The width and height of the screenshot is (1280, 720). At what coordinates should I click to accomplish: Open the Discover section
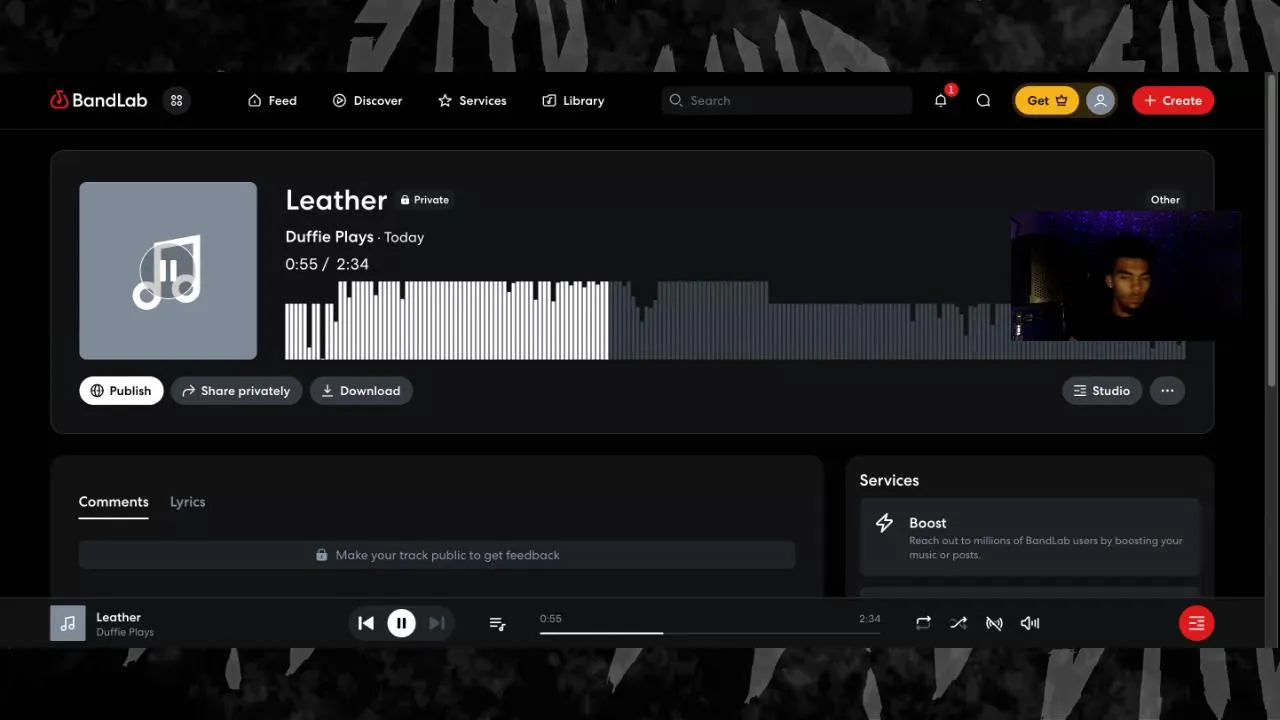point(367,100)
